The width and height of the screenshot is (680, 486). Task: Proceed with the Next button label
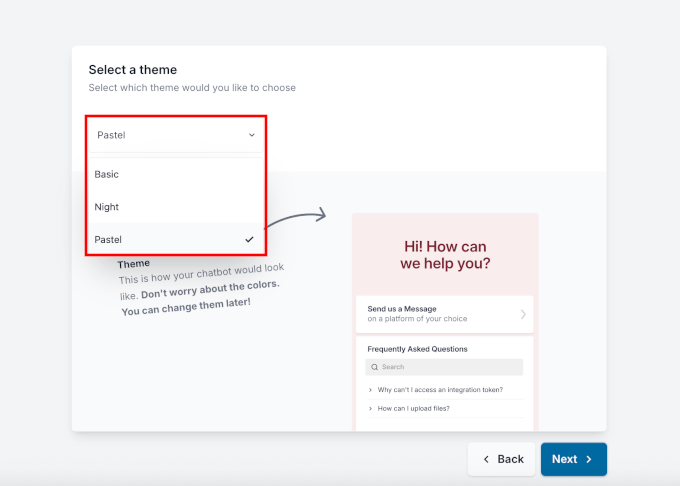coord(564,459)
